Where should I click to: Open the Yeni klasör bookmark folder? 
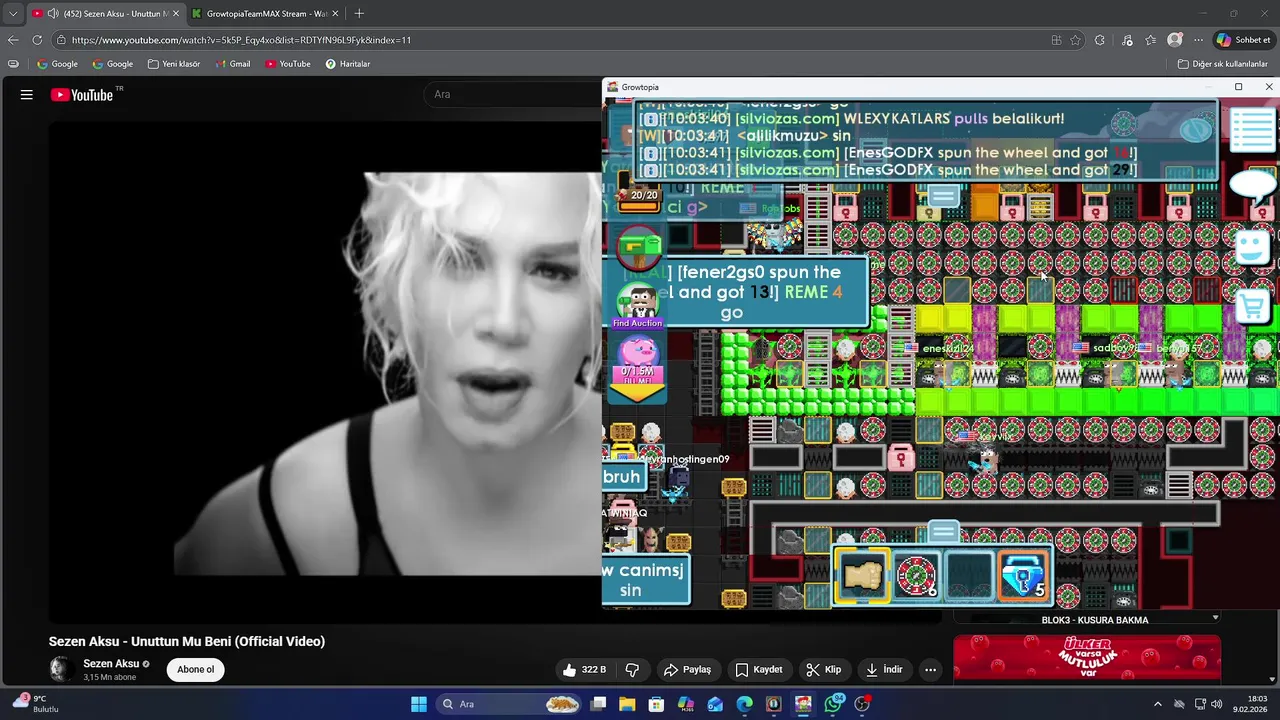tap(174, 64)
